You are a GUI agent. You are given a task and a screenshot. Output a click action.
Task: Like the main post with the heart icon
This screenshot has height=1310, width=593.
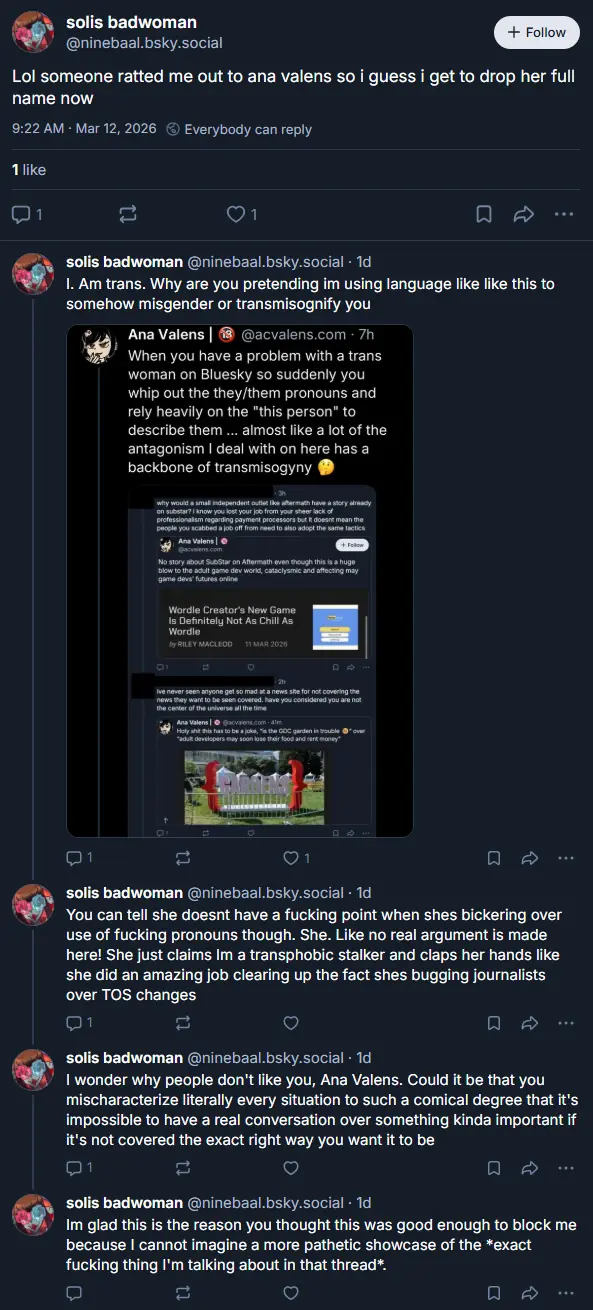[x=242, y=214]
